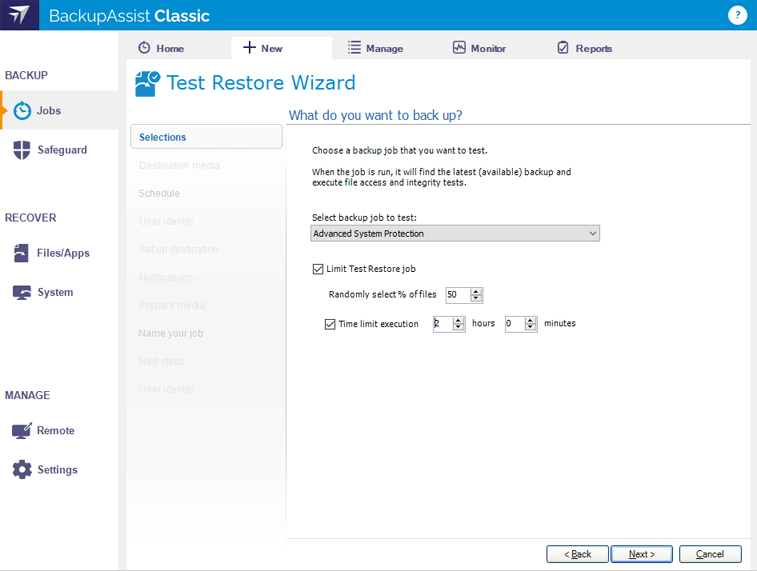The image size is (757, 571).
Task: Open Settings under Manage
Action: pyautogui.click(x=60, y=470)
